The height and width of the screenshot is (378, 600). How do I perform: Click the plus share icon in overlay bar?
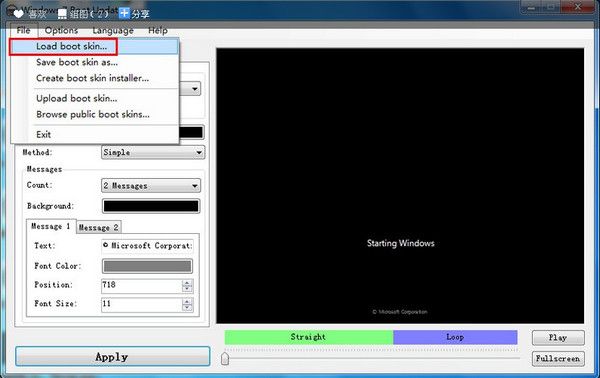point(124,13)
